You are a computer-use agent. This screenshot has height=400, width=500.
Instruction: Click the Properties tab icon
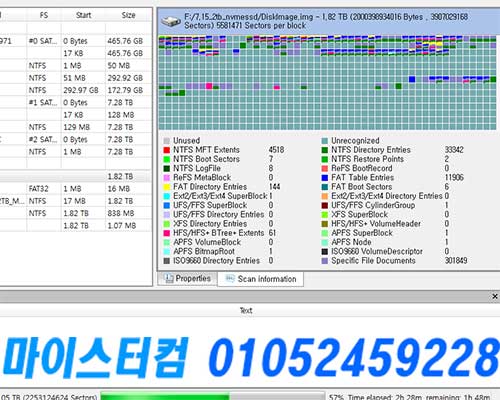coord(169,278)
